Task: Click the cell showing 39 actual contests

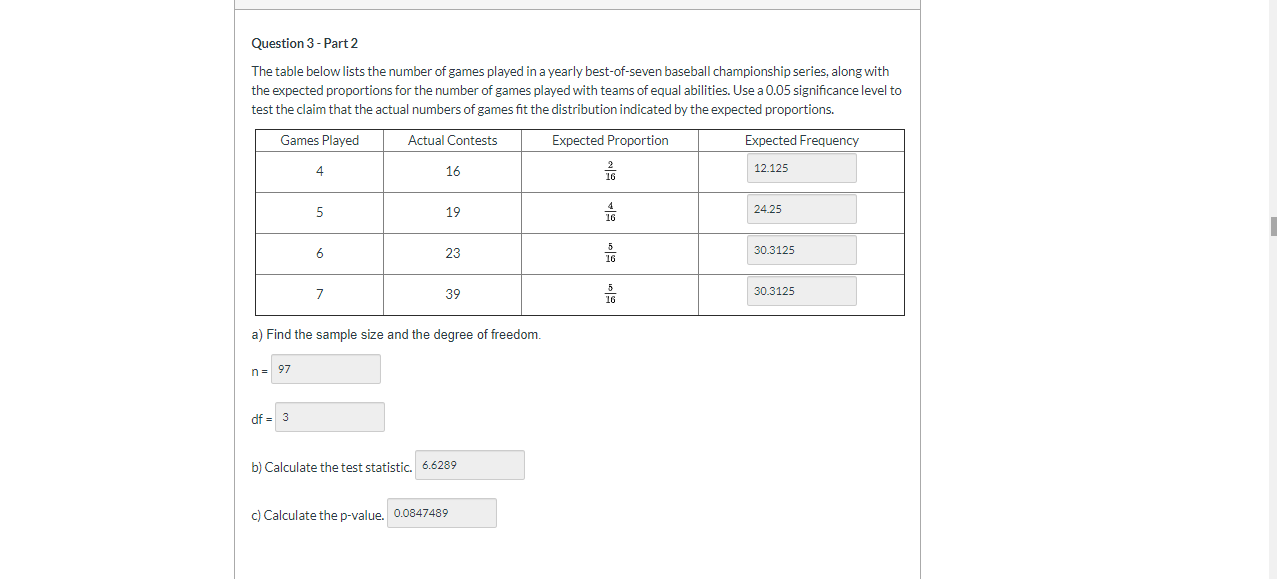Action: [x=452, y=293]
